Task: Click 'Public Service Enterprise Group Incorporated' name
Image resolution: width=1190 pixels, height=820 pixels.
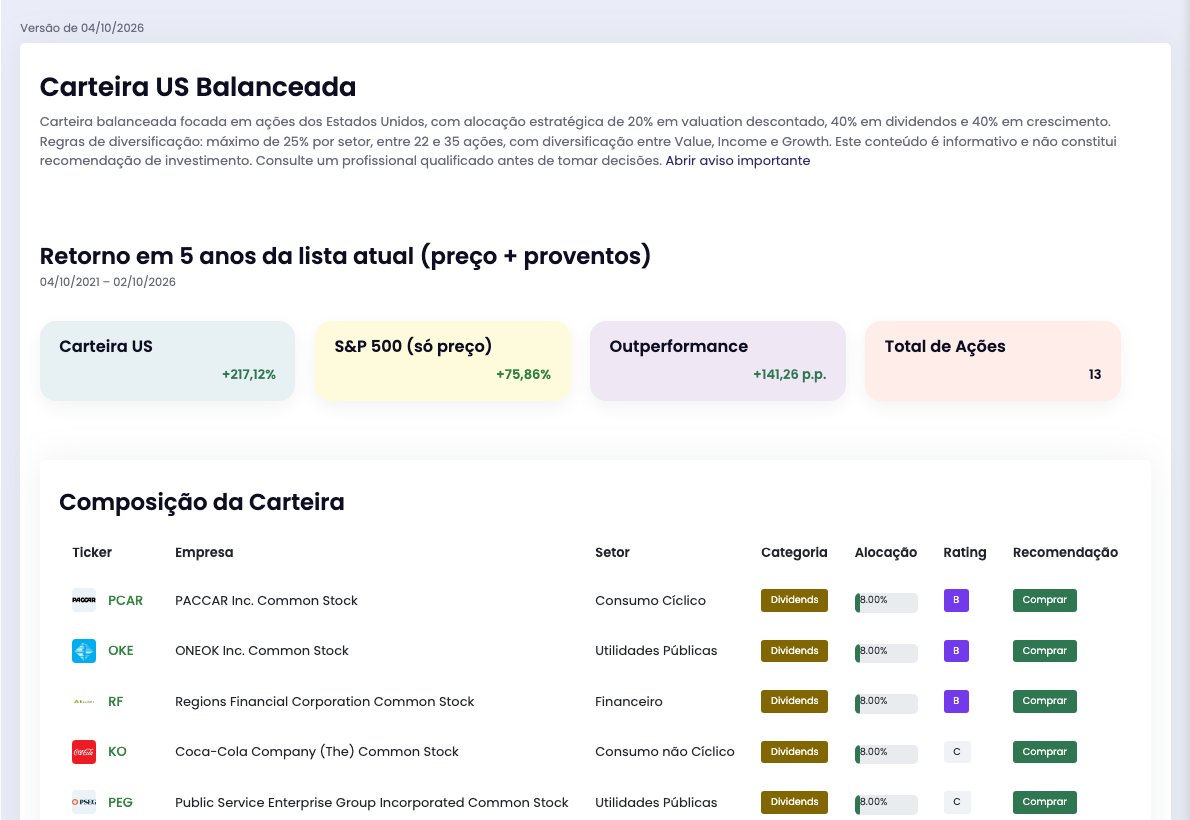Action: point(371,803)
